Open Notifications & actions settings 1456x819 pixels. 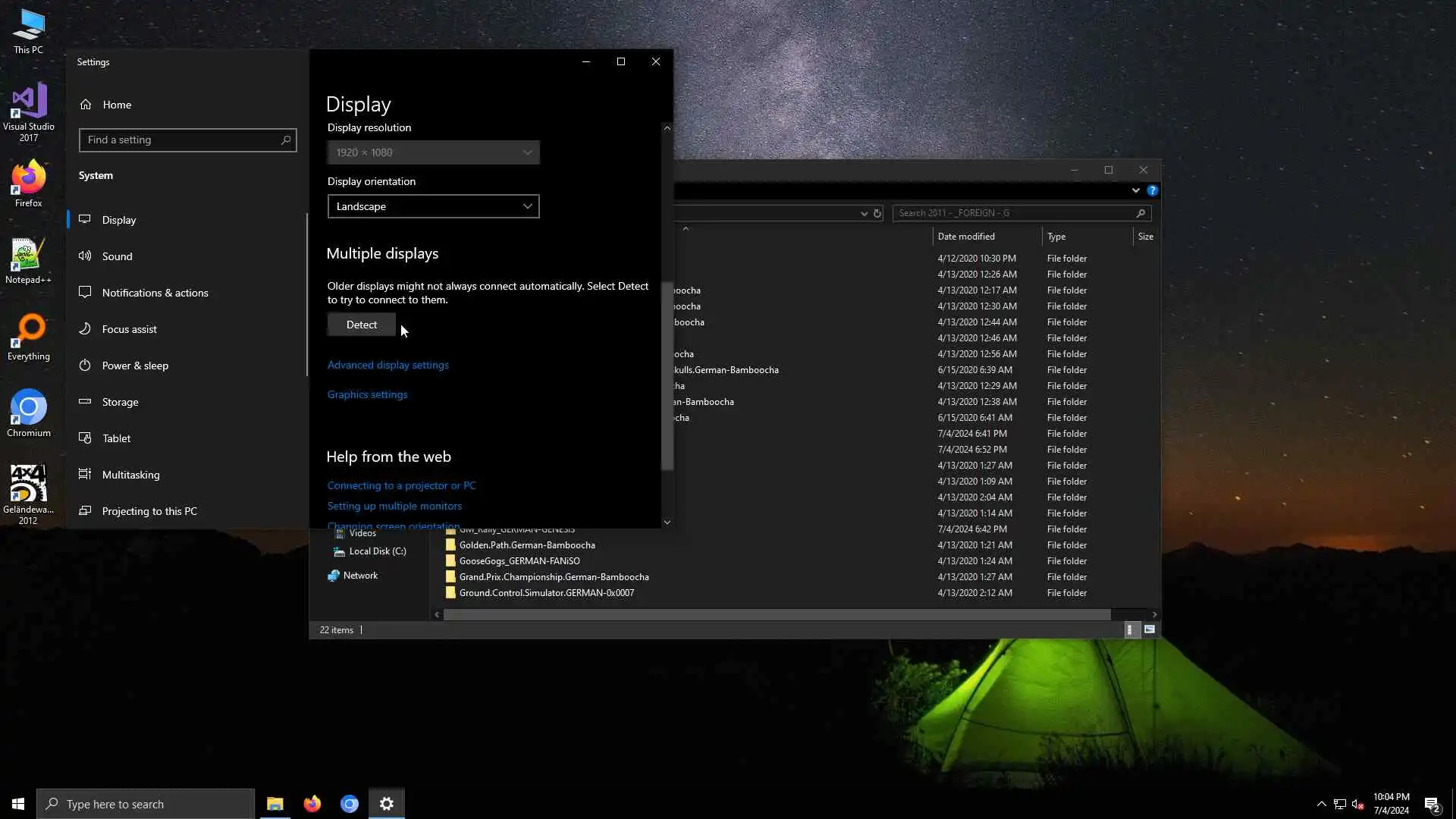pyautogui.click(x=155, y=293)
